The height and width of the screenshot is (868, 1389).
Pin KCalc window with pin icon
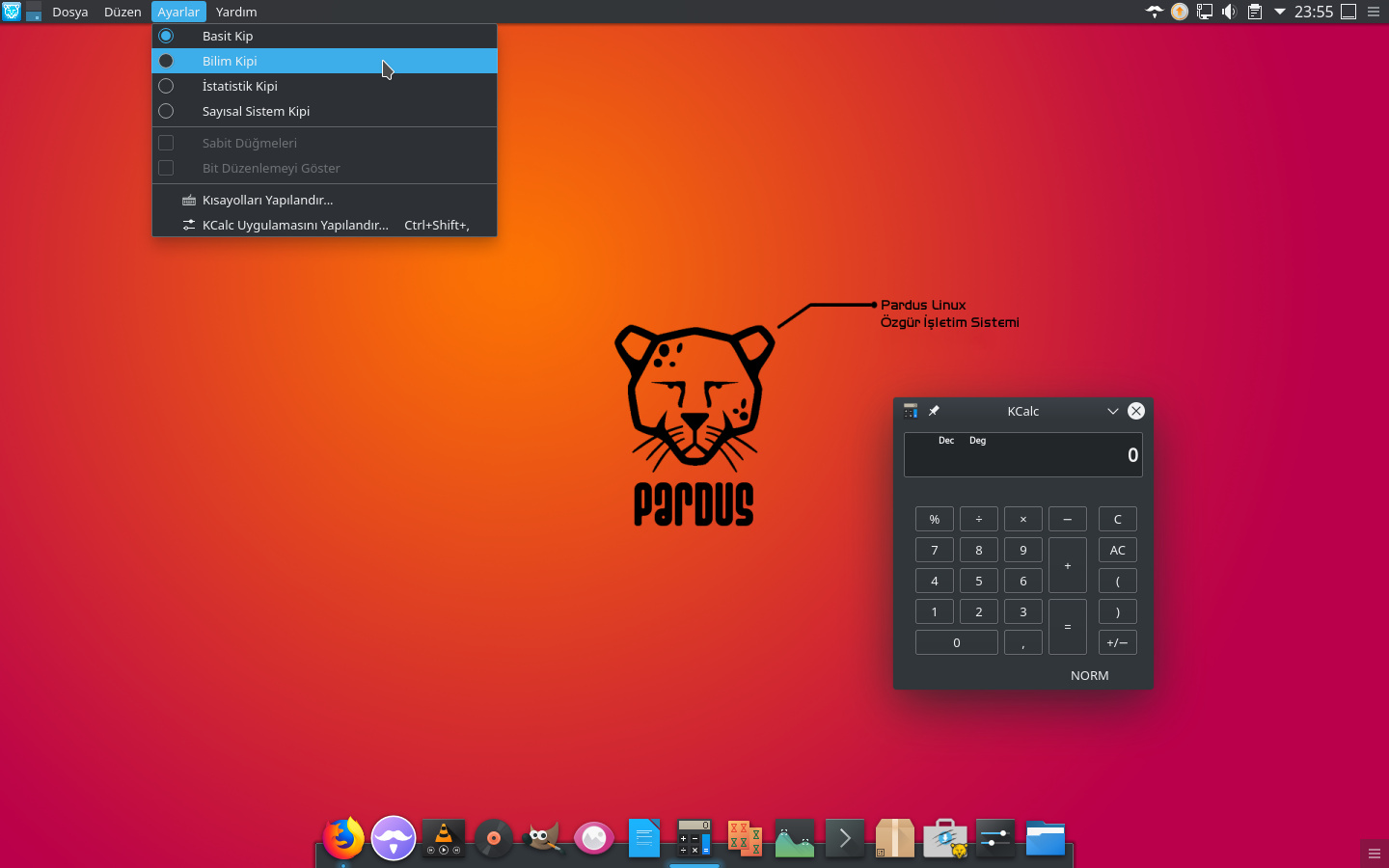pyautogui.click(x=934, y=411)
